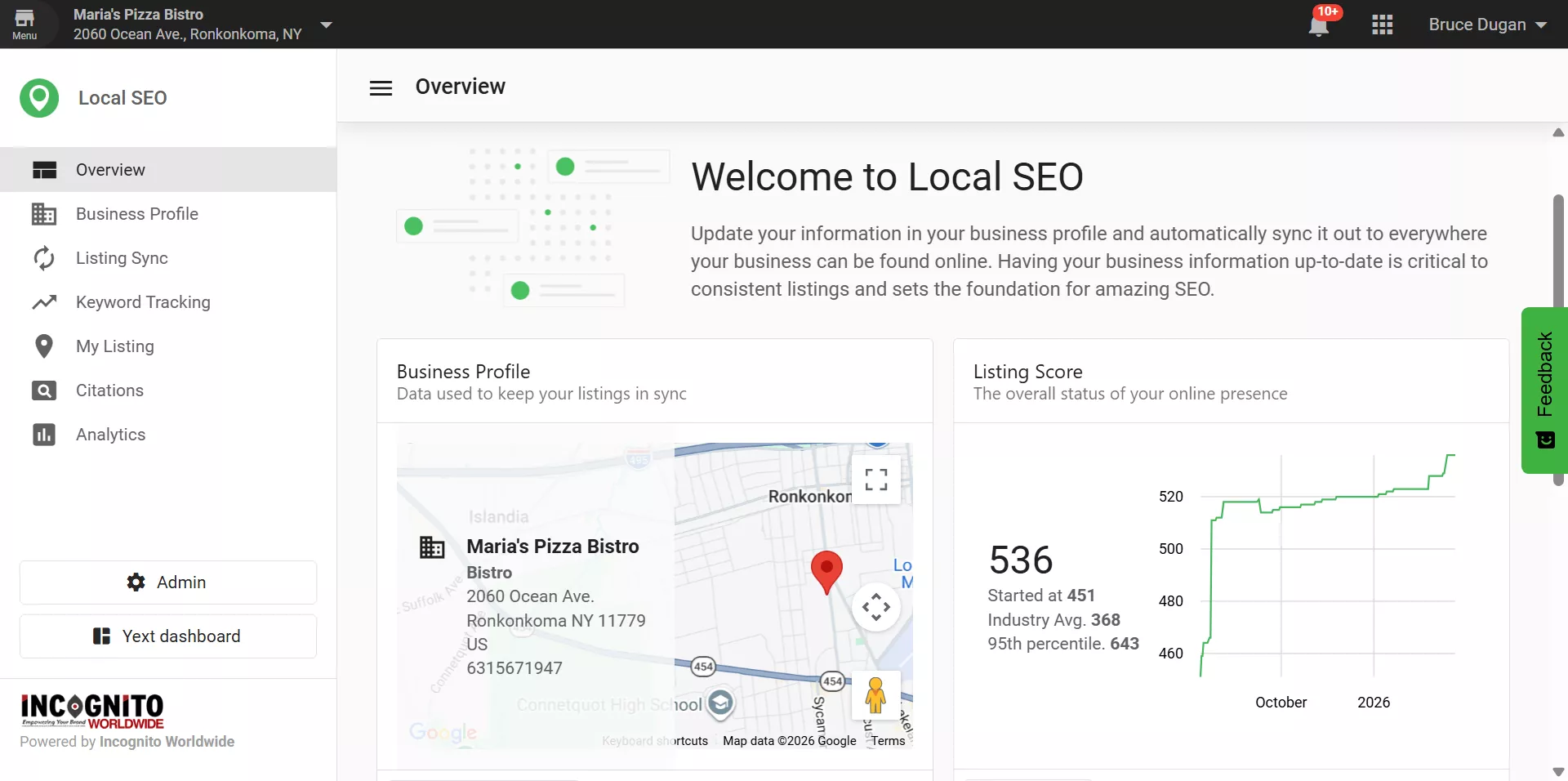Click the Admin button
Screen dimensions: 1568x781
tap(168, 582)
